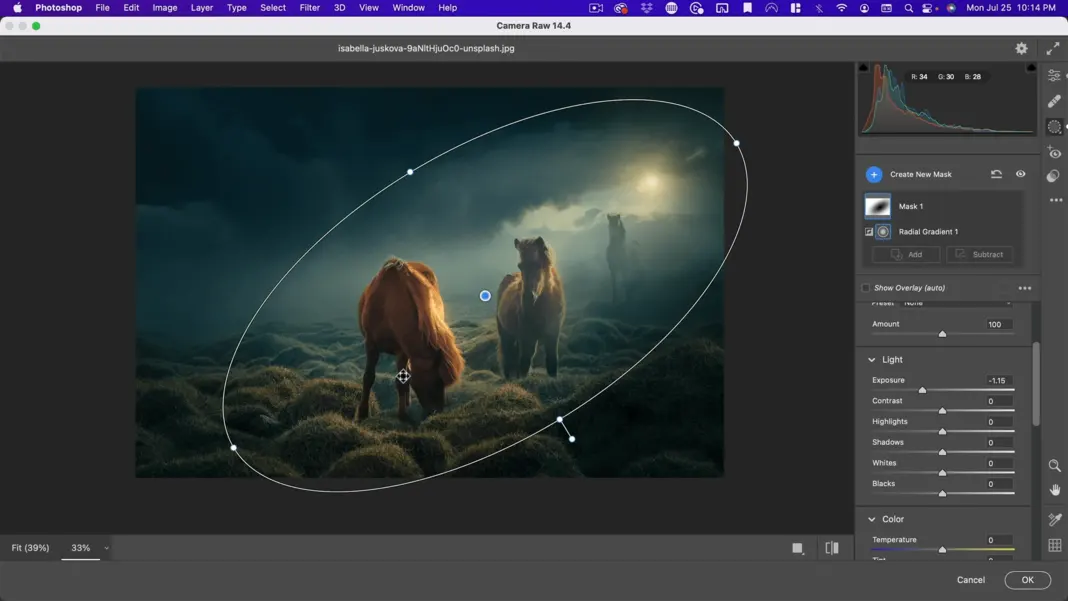Click the radial gradient blue center pin
The image size is (1068, 601).
pos(485,296)
